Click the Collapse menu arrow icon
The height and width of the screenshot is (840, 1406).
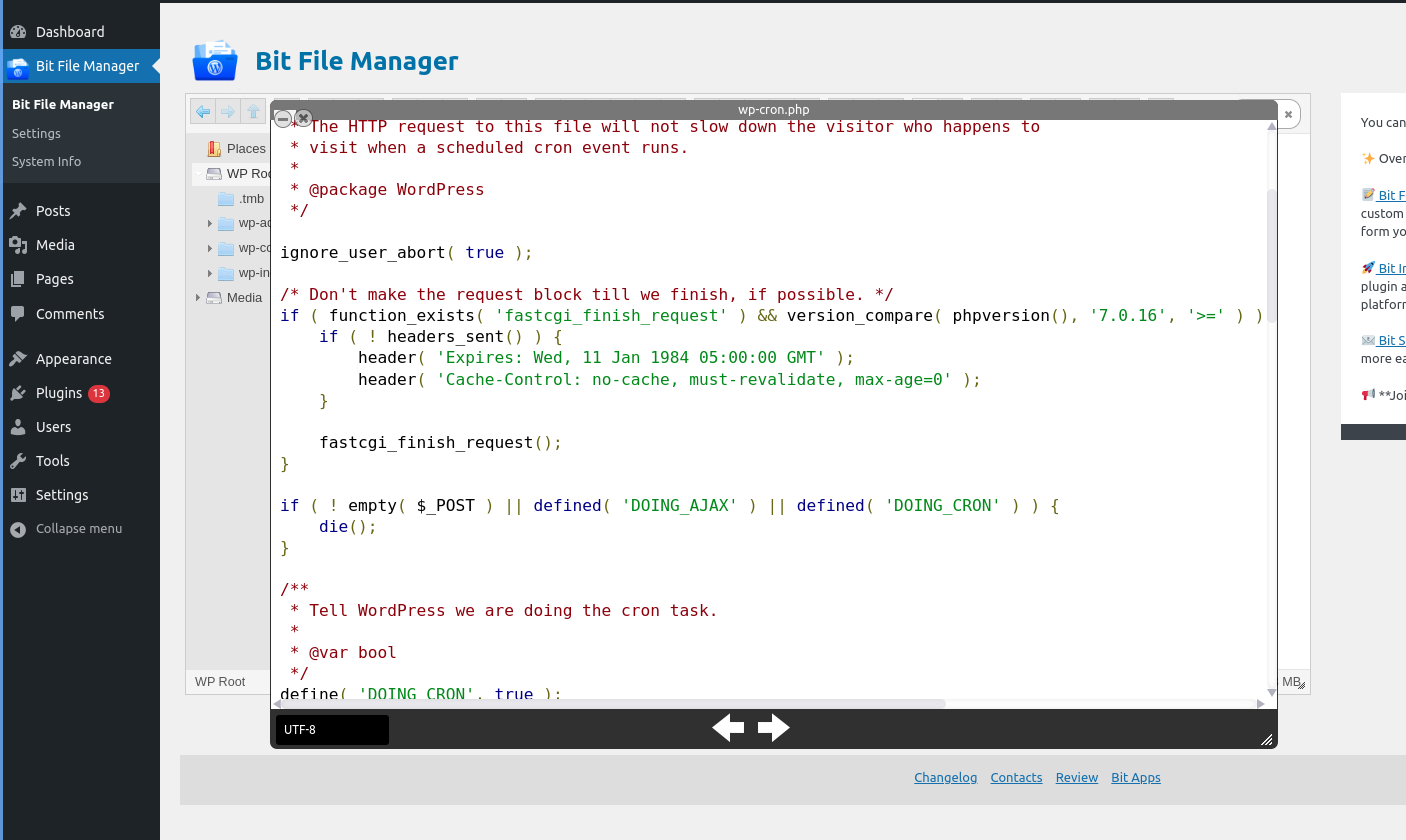[x=18, y=529]
